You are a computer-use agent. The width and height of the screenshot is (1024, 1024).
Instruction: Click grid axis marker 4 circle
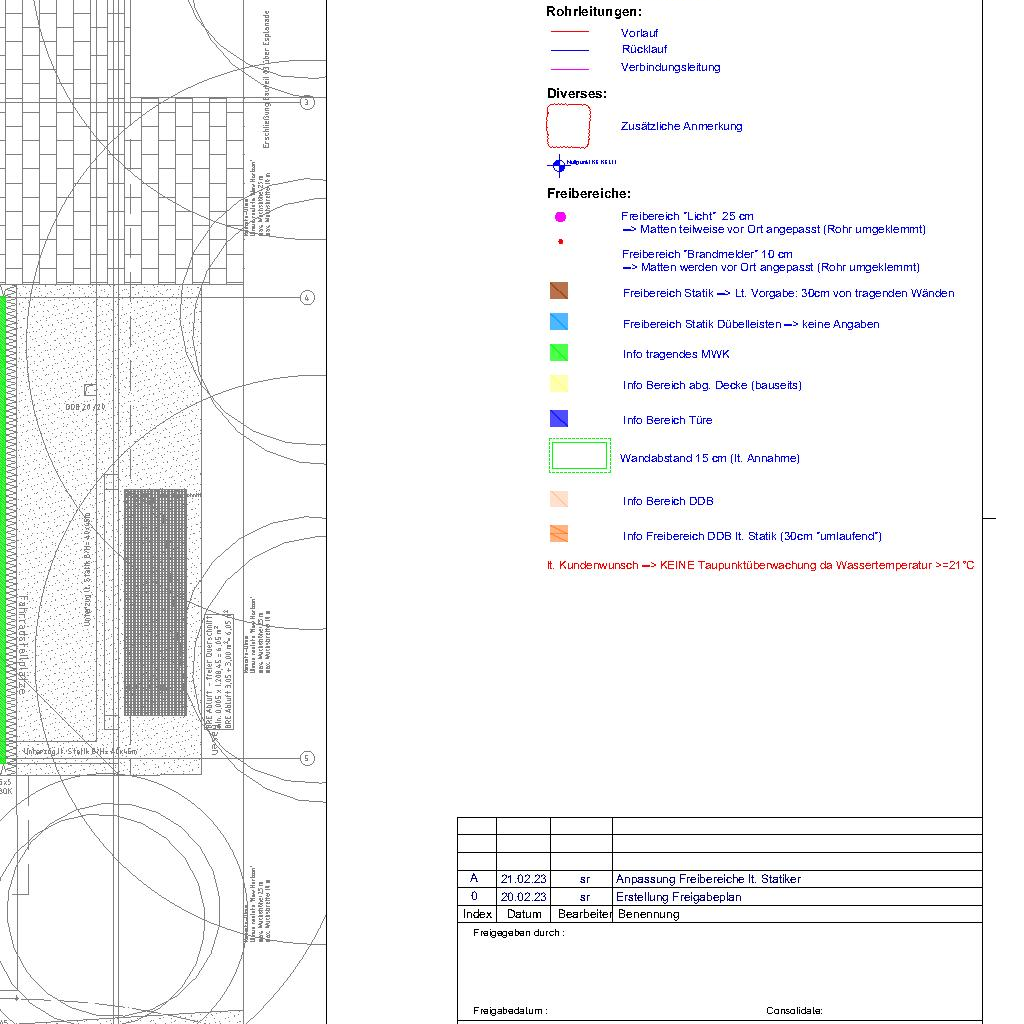pyautogui.click(x=307, y=298)
